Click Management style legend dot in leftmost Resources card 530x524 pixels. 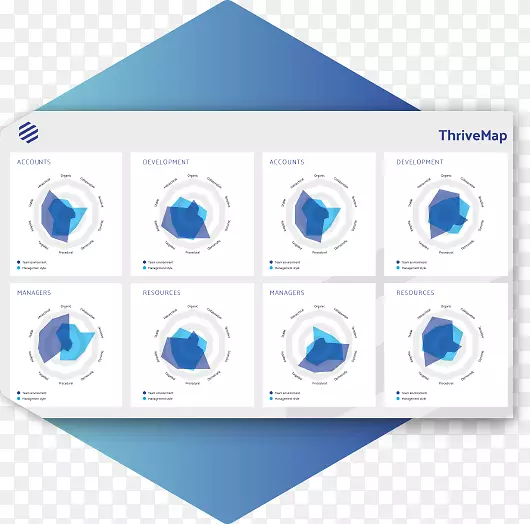pos(144,399)
